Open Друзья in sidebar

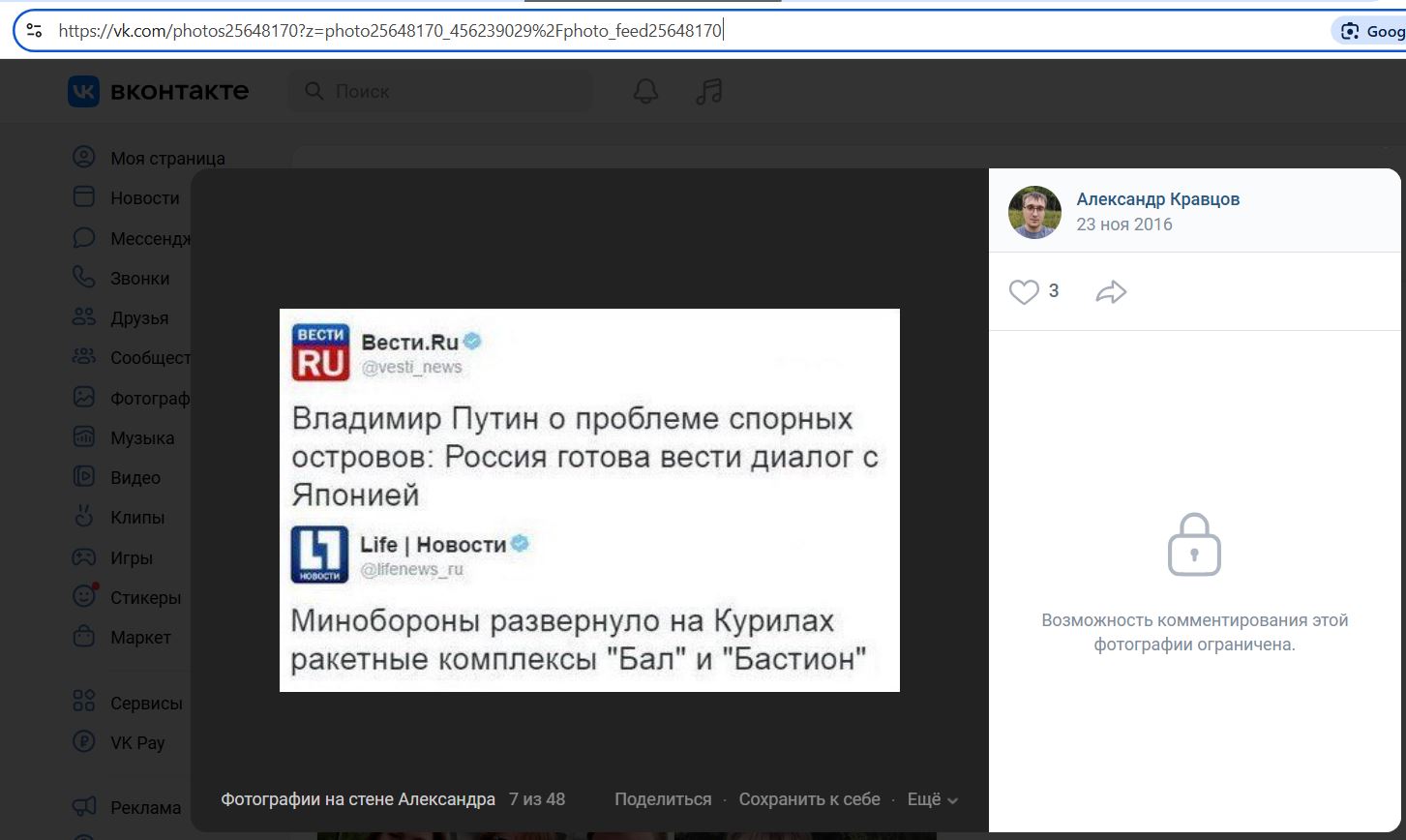(139, 317)
